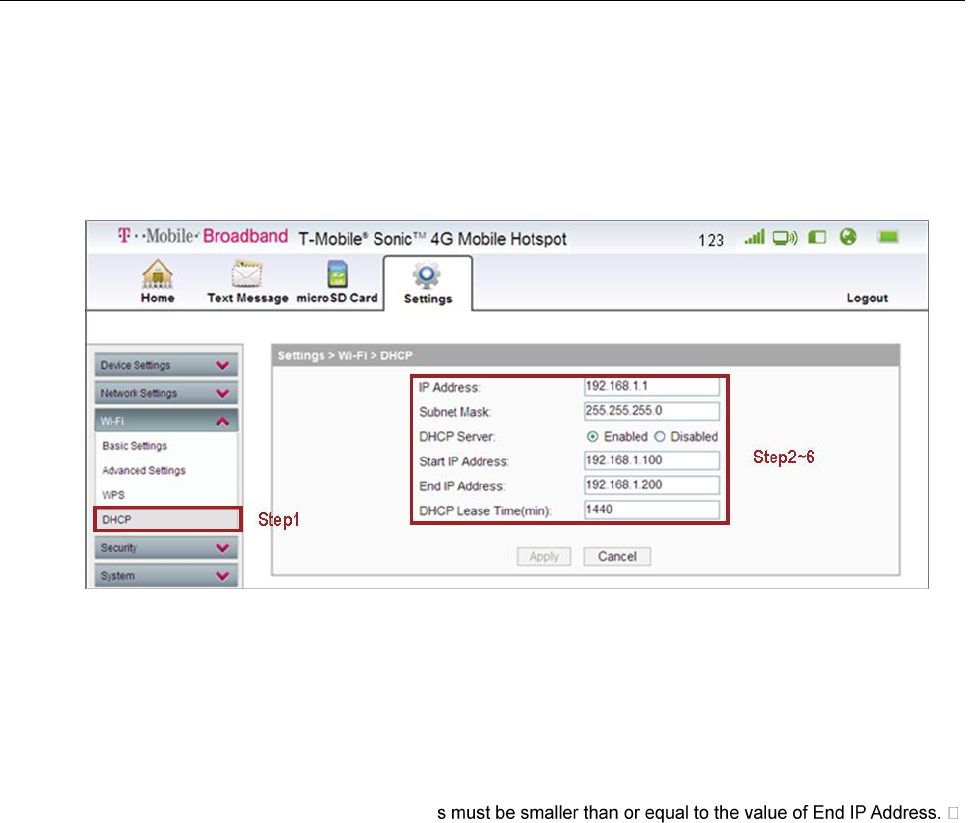
Task: Click the Cancel button
Action: pyautogui.click(x=617, y=556)
